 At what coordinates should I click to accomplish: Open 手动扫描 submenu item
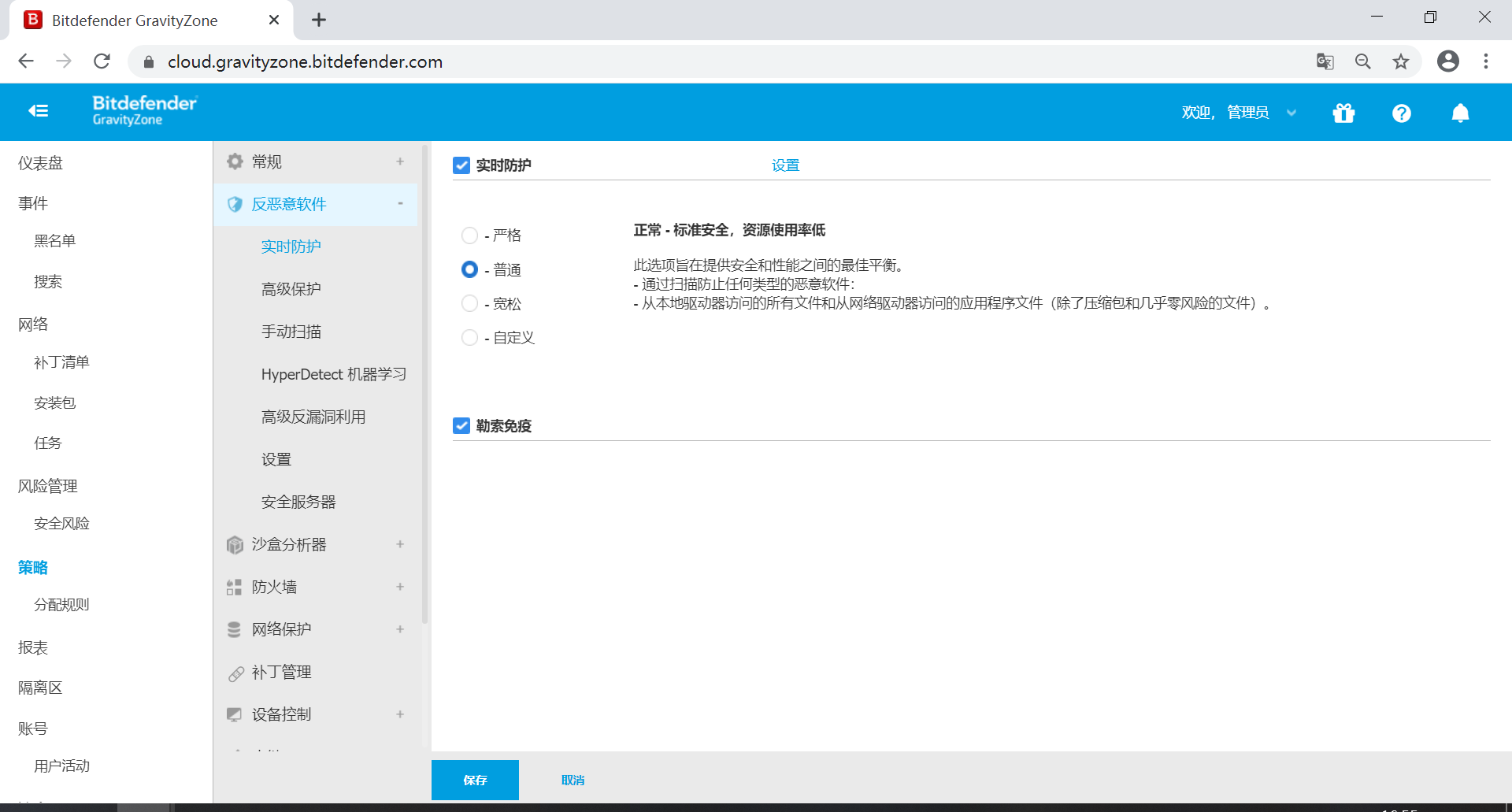[x=291, y=332]
